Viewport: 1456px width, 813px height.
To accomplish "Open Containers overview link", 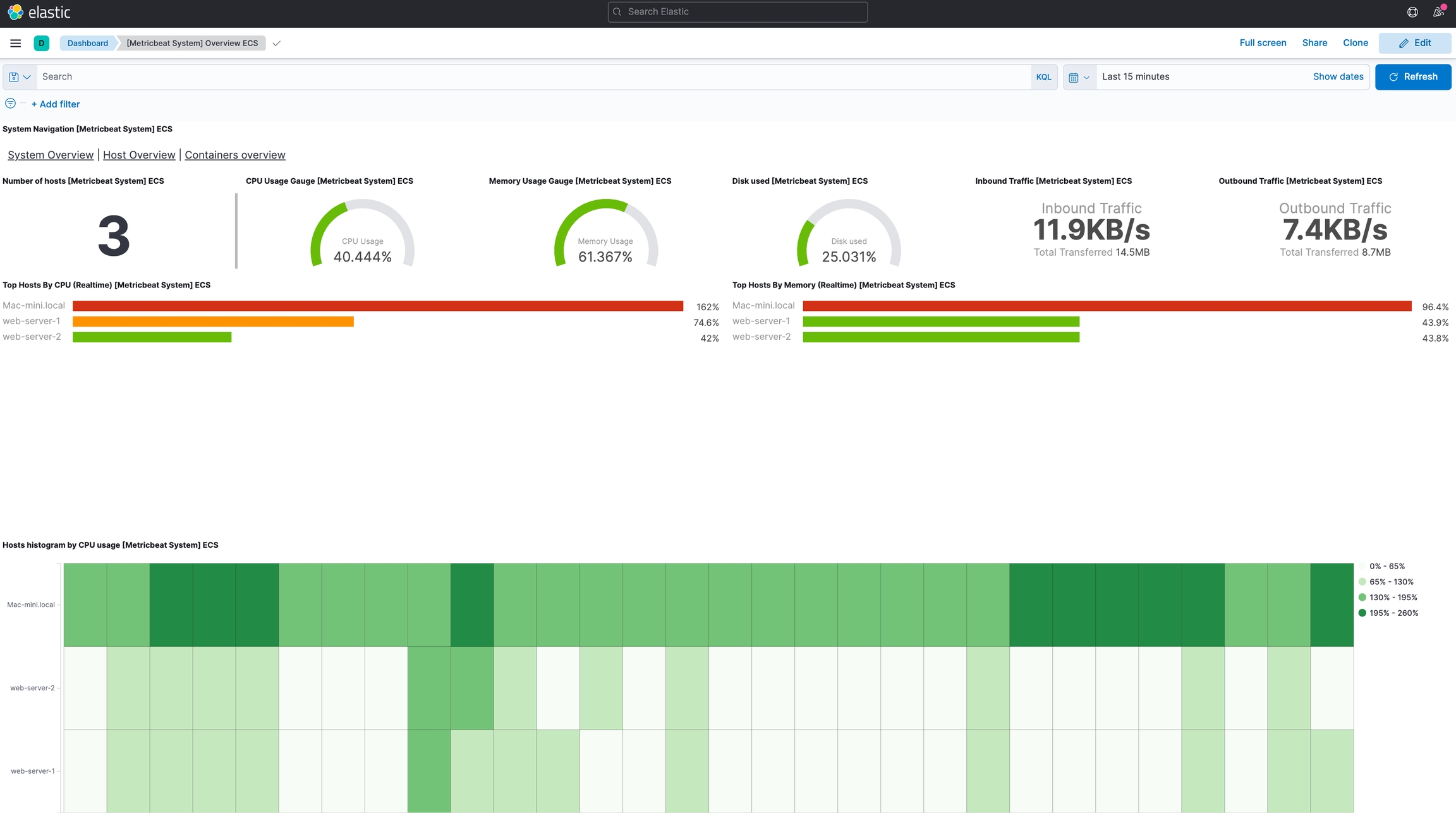I will tap(235, 155).
